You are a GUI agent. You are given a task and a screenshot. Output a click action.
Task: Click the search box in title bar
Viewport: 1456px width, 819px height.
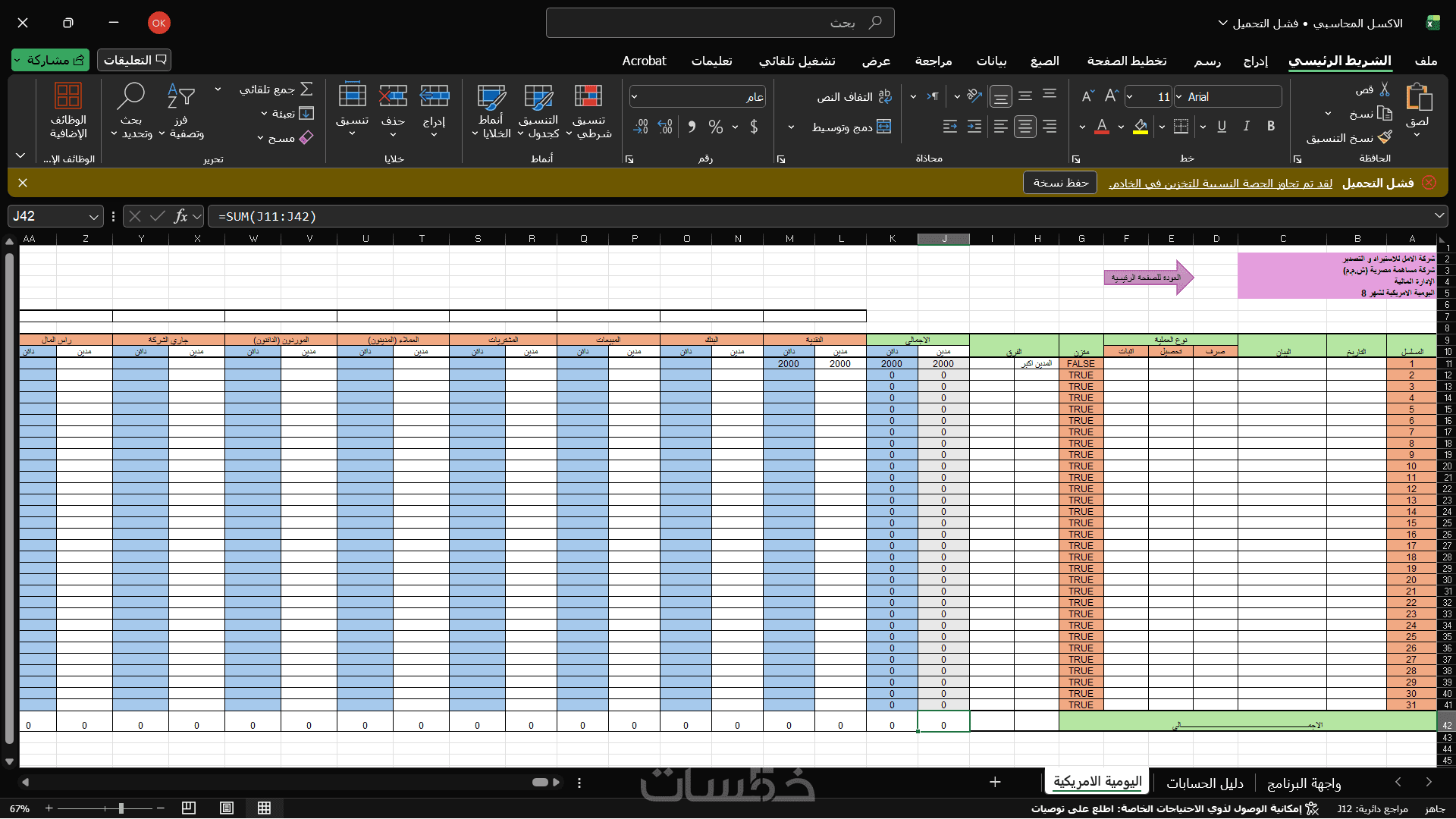tap(720, 23)
